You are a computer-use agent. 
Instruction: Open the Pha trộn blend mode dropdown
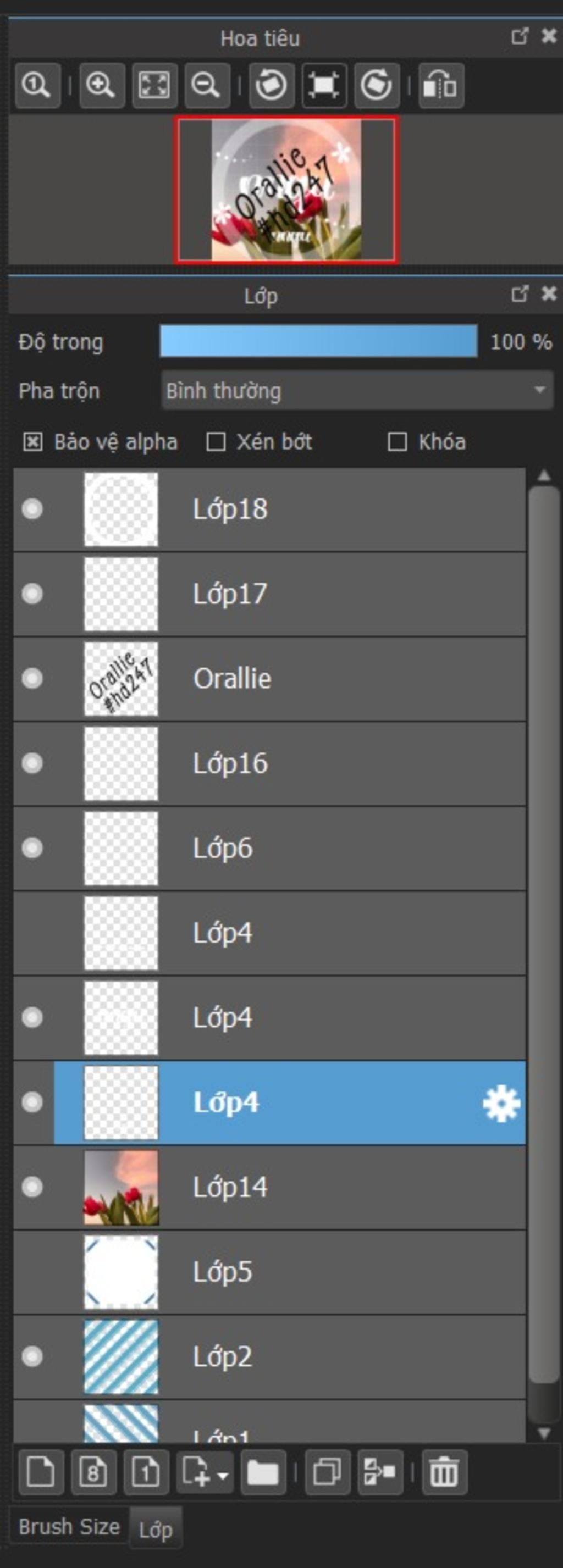point(357,390)
